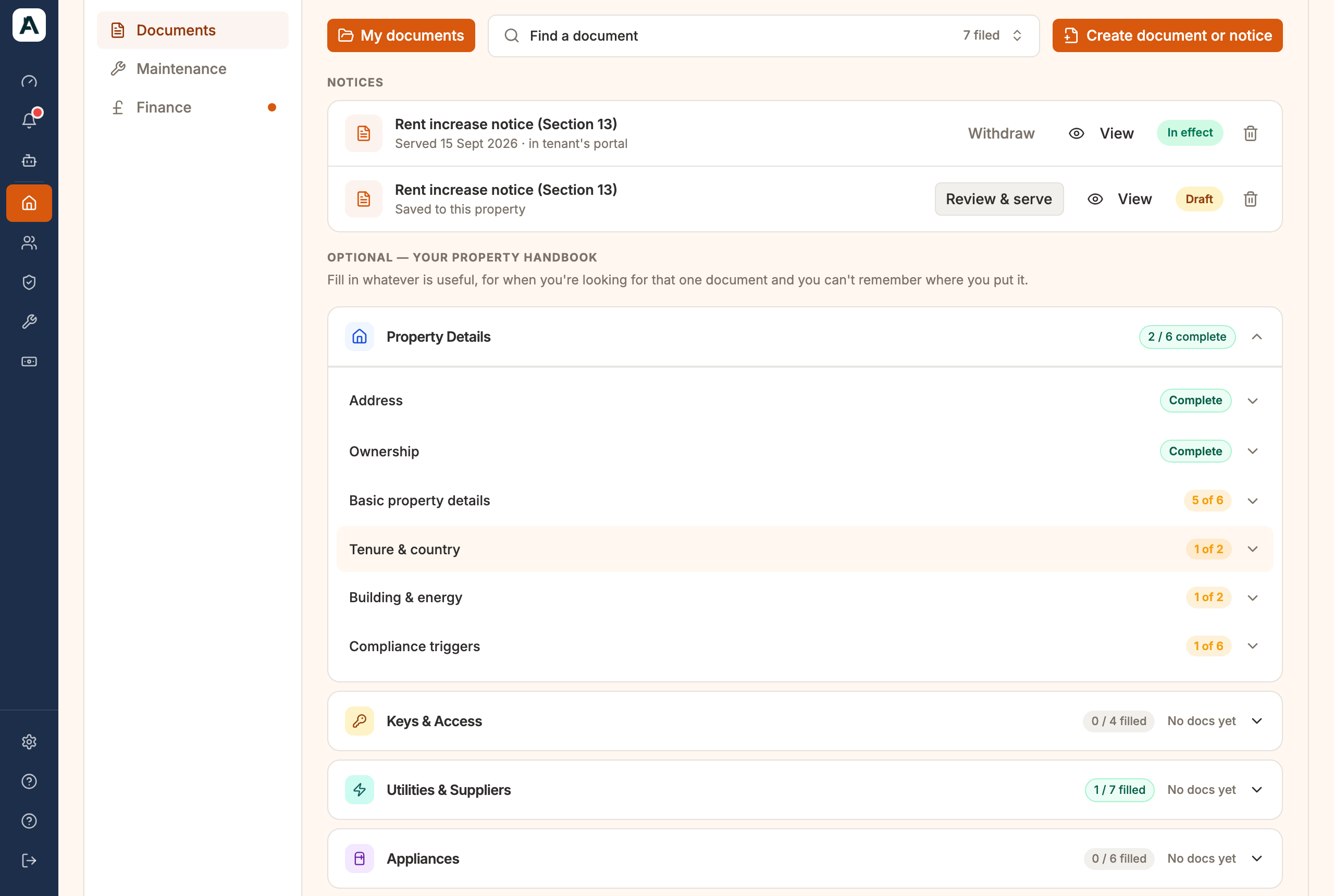
Task: Expand the Keys & Access section
Action: (1256, 721)
